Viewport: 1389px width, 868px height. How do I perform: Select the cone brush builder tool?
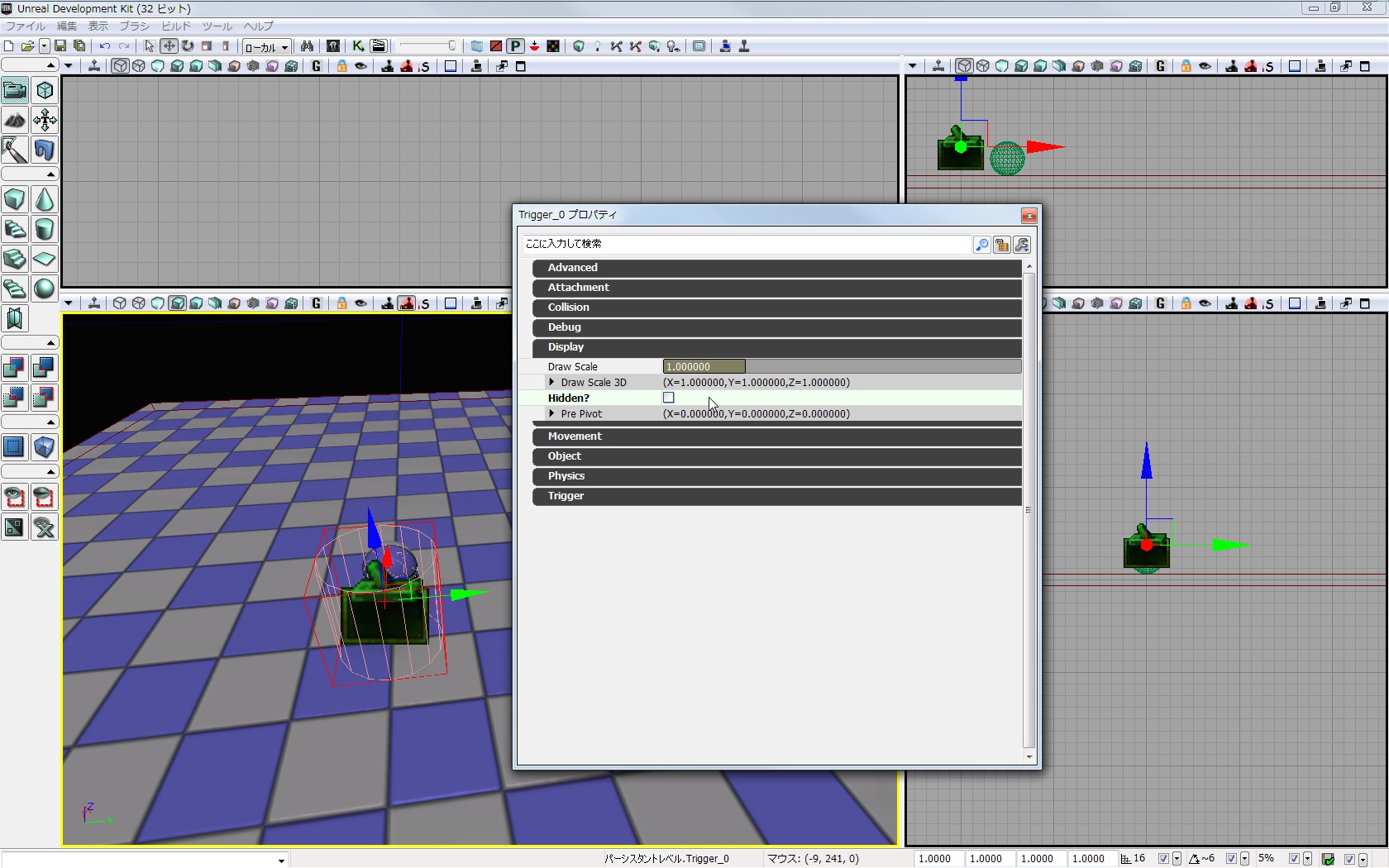click(45, 200)
